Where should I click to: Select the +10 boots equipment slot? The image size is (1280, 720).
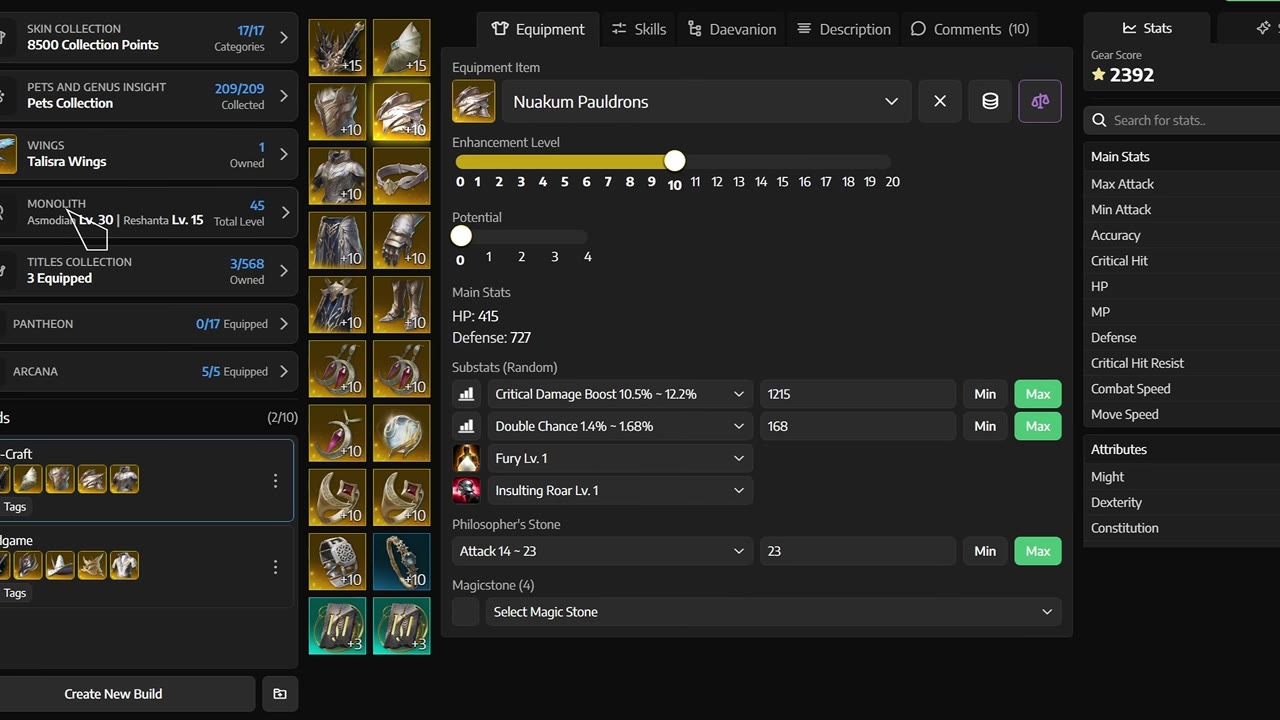pyautogui.click(x=401, y=304)
